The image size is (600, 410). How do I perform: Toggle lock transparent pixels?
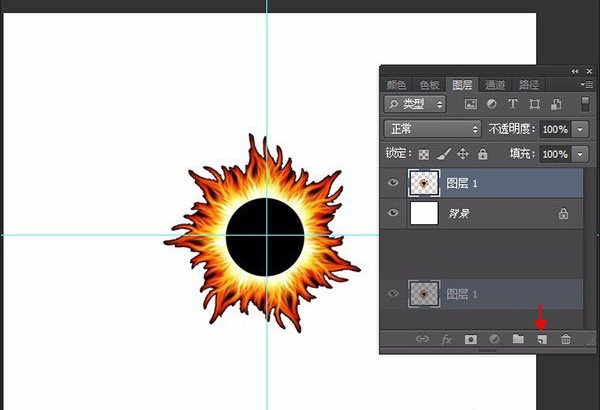(424, 155)
